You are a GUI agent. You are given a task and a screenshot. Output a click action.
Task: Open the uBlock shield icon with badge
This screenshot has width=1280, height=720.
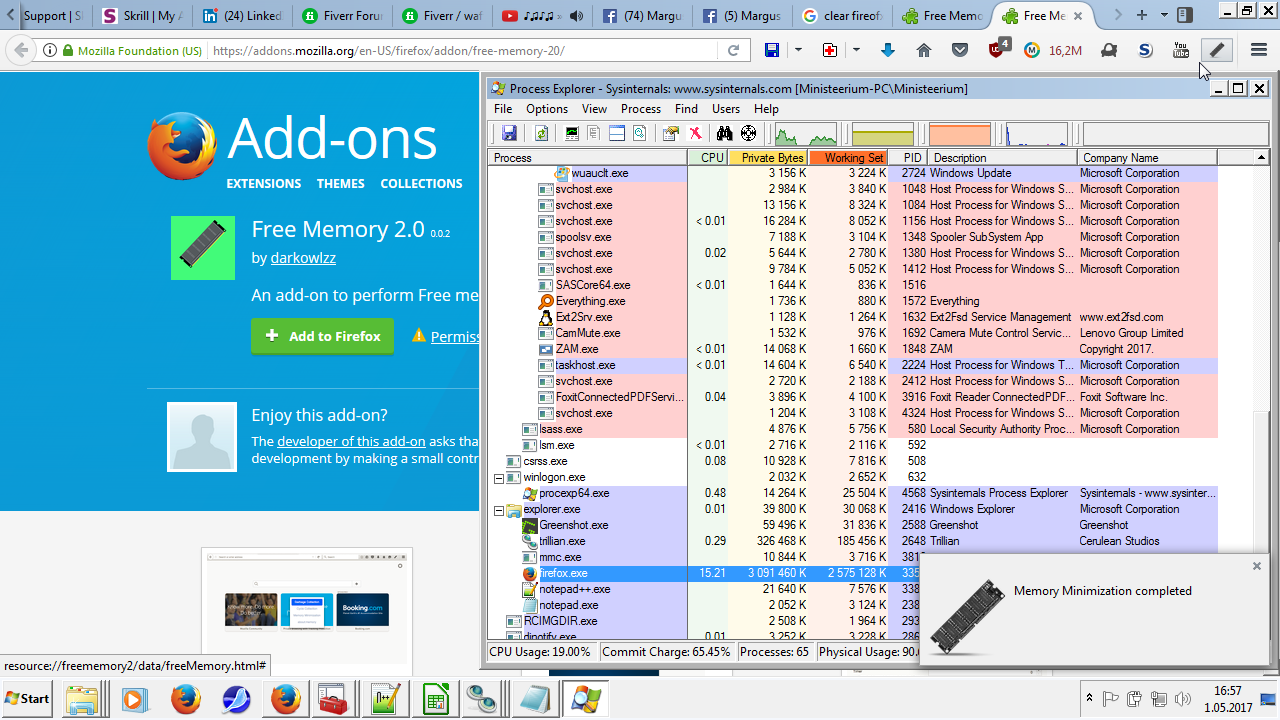pyautogui.click(x=998, y=48)
